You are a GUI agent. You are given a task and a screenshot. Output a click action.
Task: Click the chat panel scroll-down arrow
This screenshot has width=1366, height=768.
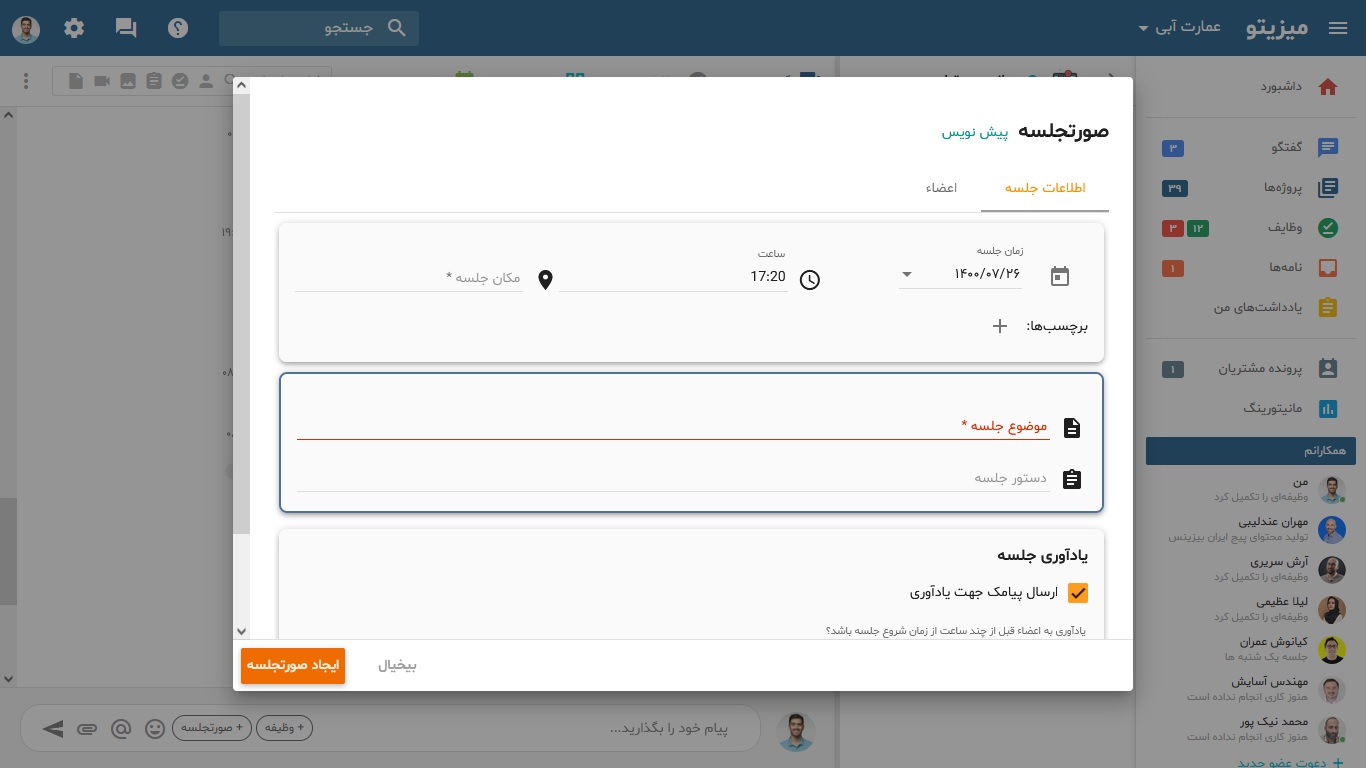tap(8, 679)
